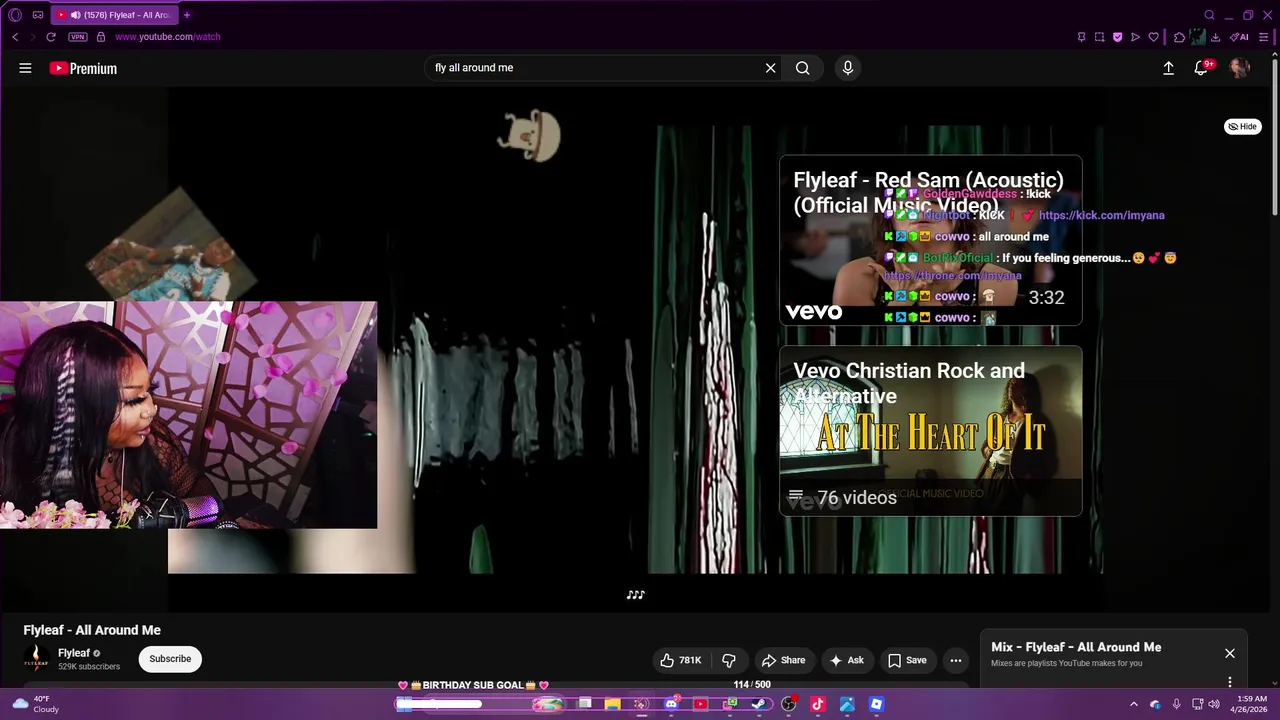
Task: Like the video with 781K likes
Action: (680, 660)
